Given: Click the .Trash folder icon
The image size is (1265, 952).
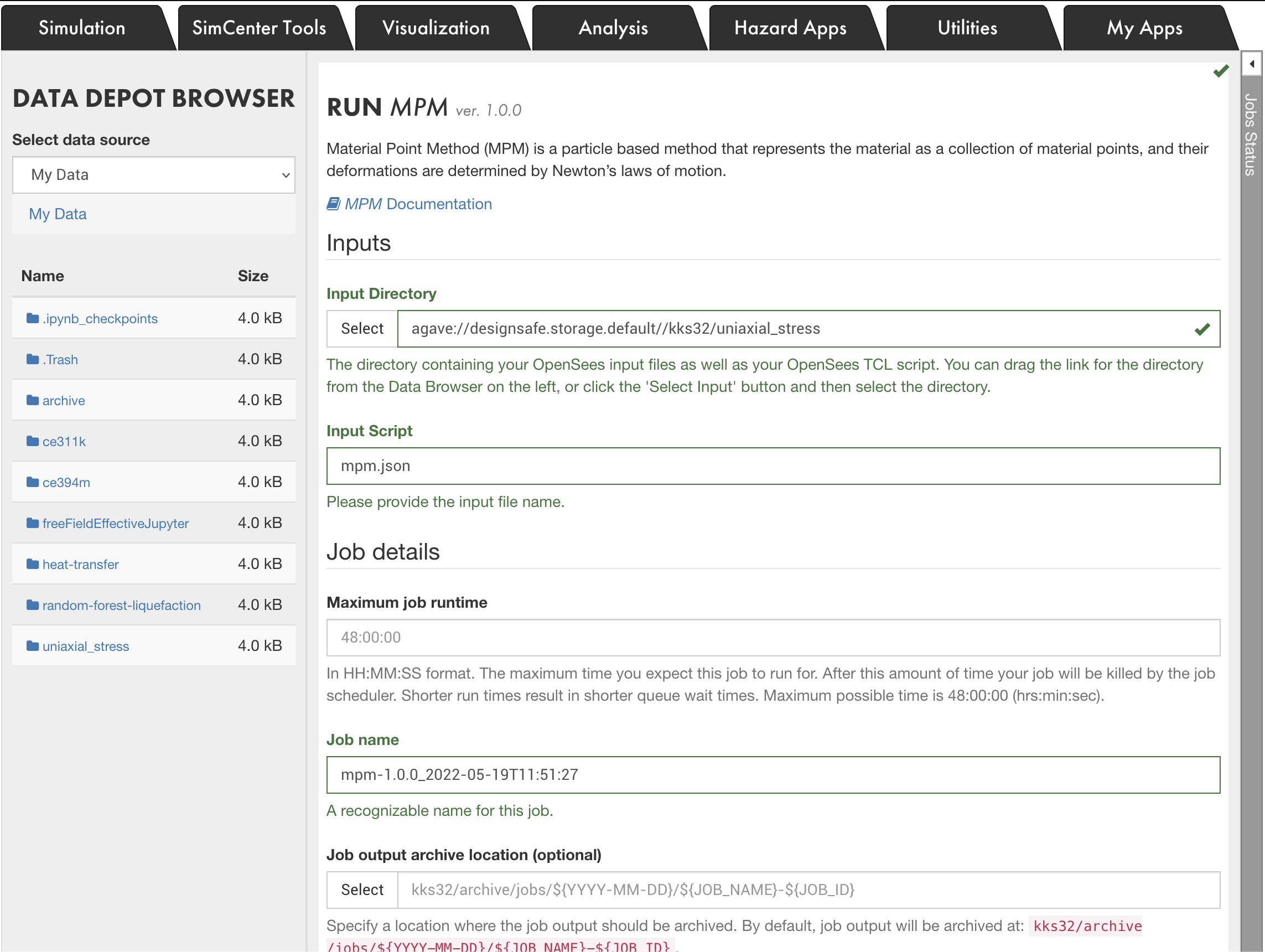Looking at the screenshot, I should [x=33, y=359].
